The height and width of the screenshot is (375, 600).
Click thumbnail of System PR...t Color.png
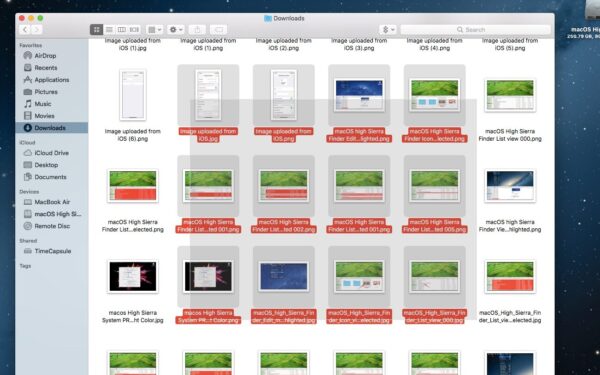pos(208,276)
